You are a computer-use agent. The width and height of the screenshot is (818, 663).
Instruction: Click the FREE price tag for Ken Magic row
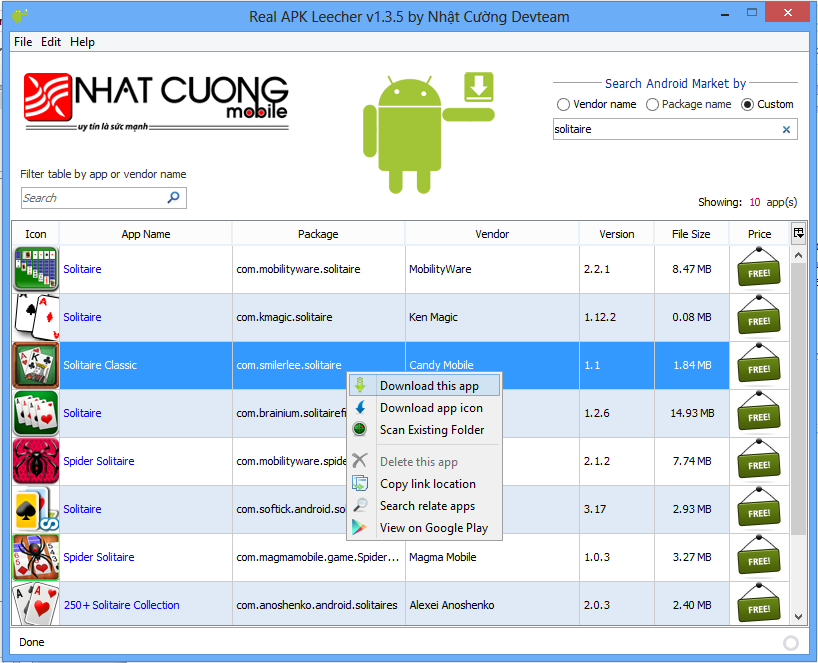point(759,316)
